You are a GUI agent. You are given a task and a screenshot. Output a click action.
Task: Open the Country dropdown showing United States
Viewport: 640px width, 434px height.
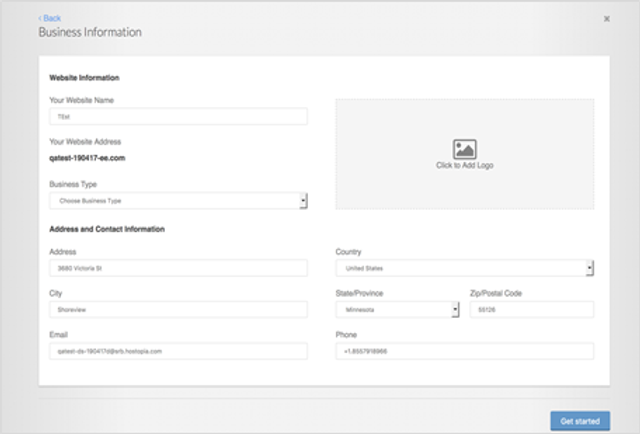(464, 268)
